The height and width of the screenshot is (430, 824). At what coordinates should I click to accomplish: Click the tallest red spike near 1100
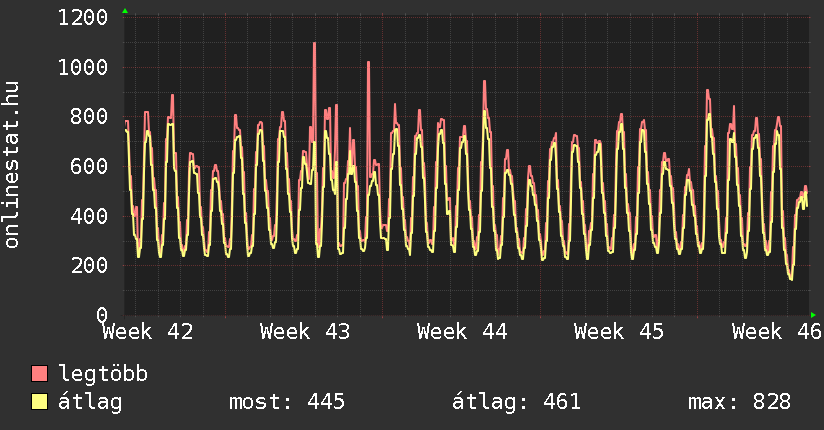pyautogui.click(x=314, y=45)
